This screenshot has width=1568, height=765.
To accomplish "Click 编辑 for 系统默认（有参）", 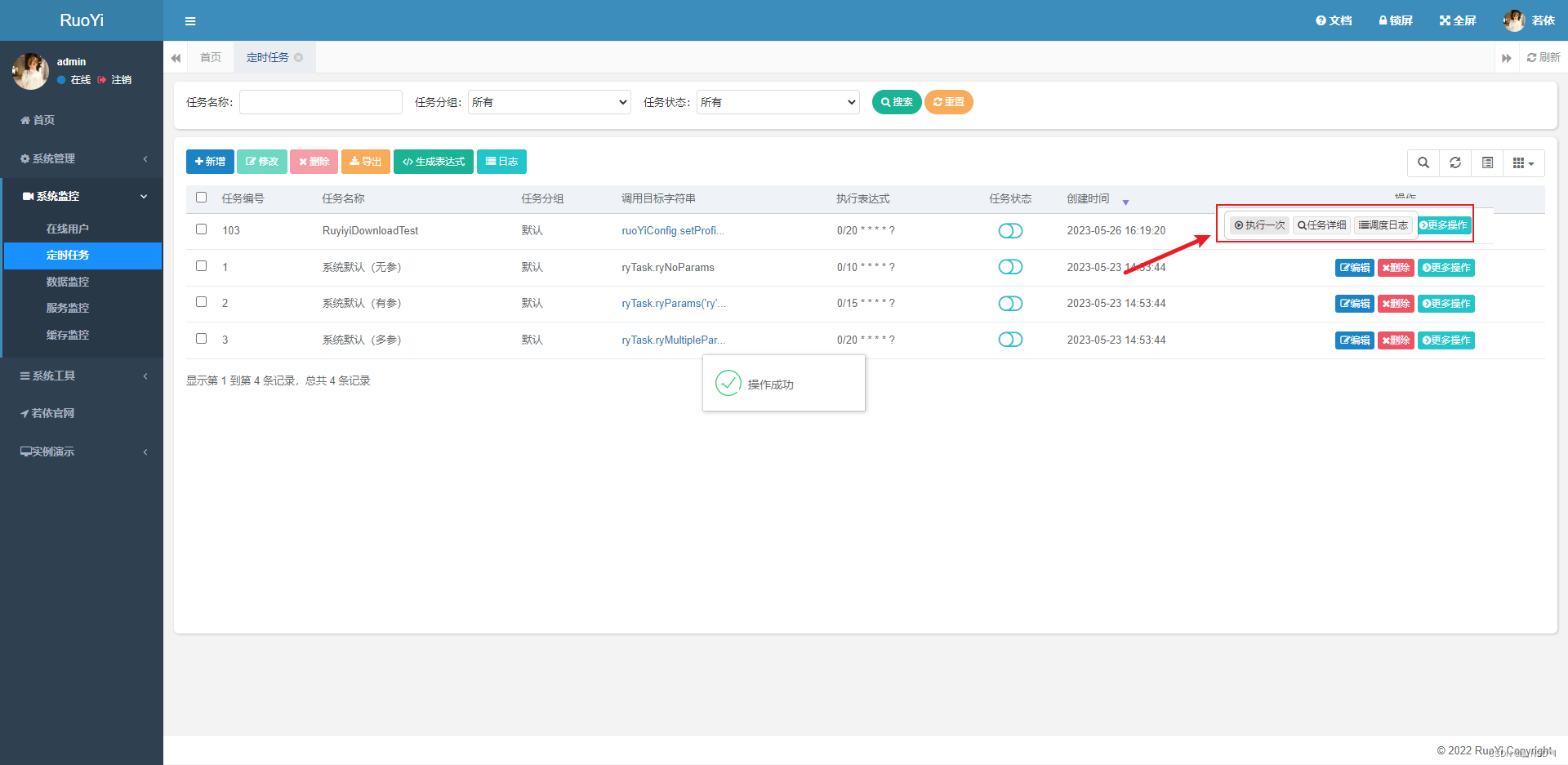I will 1355,304.
